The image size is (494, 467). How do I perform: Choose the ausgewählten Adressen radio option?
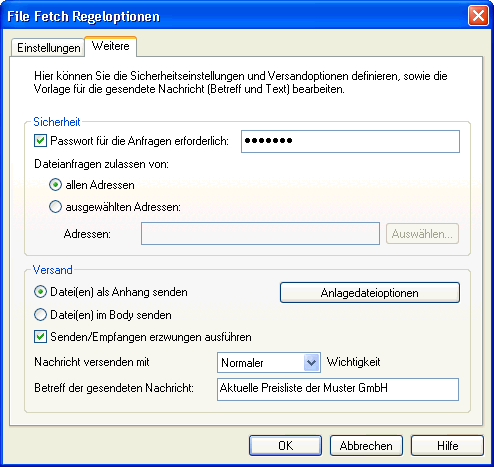pyautogui.click(x=55, y=207)
